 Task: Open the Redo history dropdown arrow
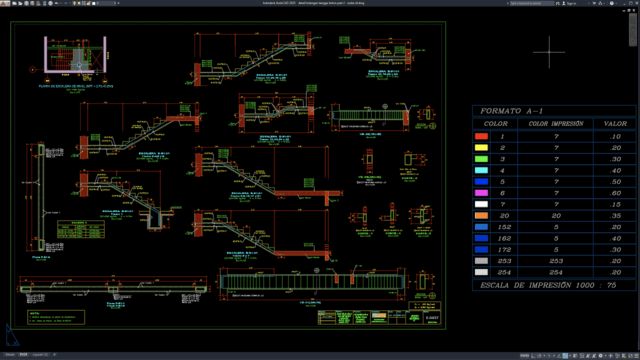tap(70, 3)
